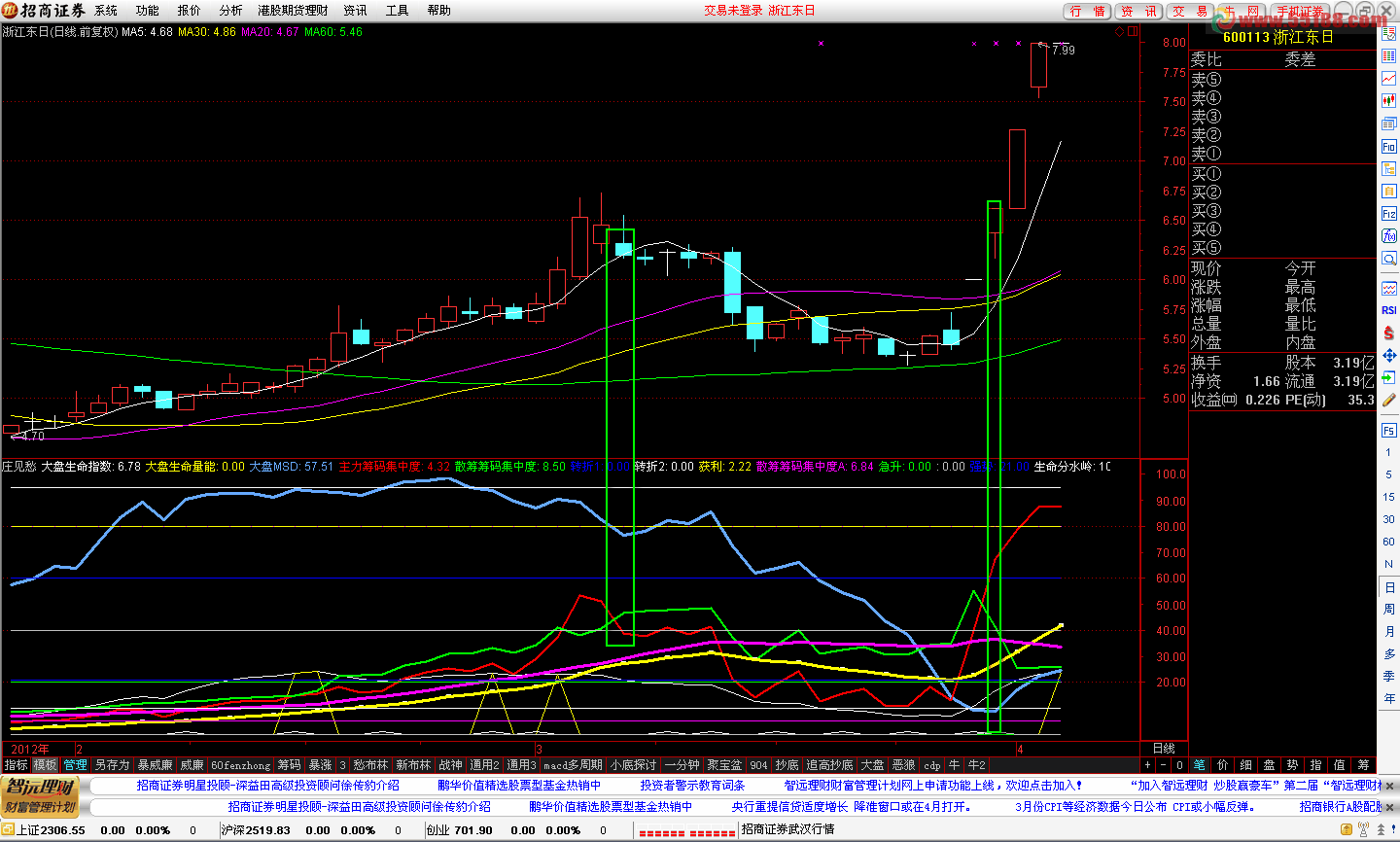This screenshot has height=842, width=1400.
Task: Select the 年 yearly period
Action: pyautogui.click(x=1389, y=699)
